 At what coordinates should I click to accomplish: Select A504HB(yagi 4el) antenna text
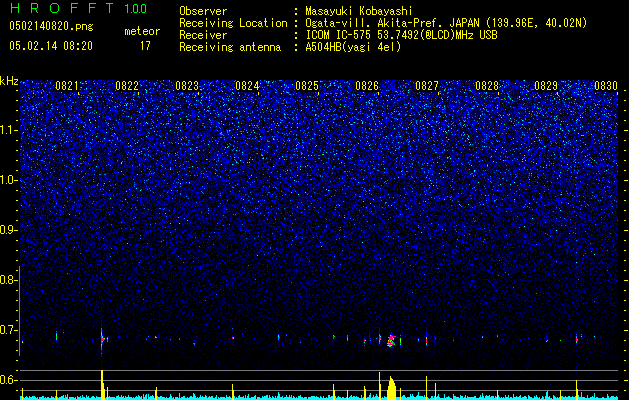353,47
